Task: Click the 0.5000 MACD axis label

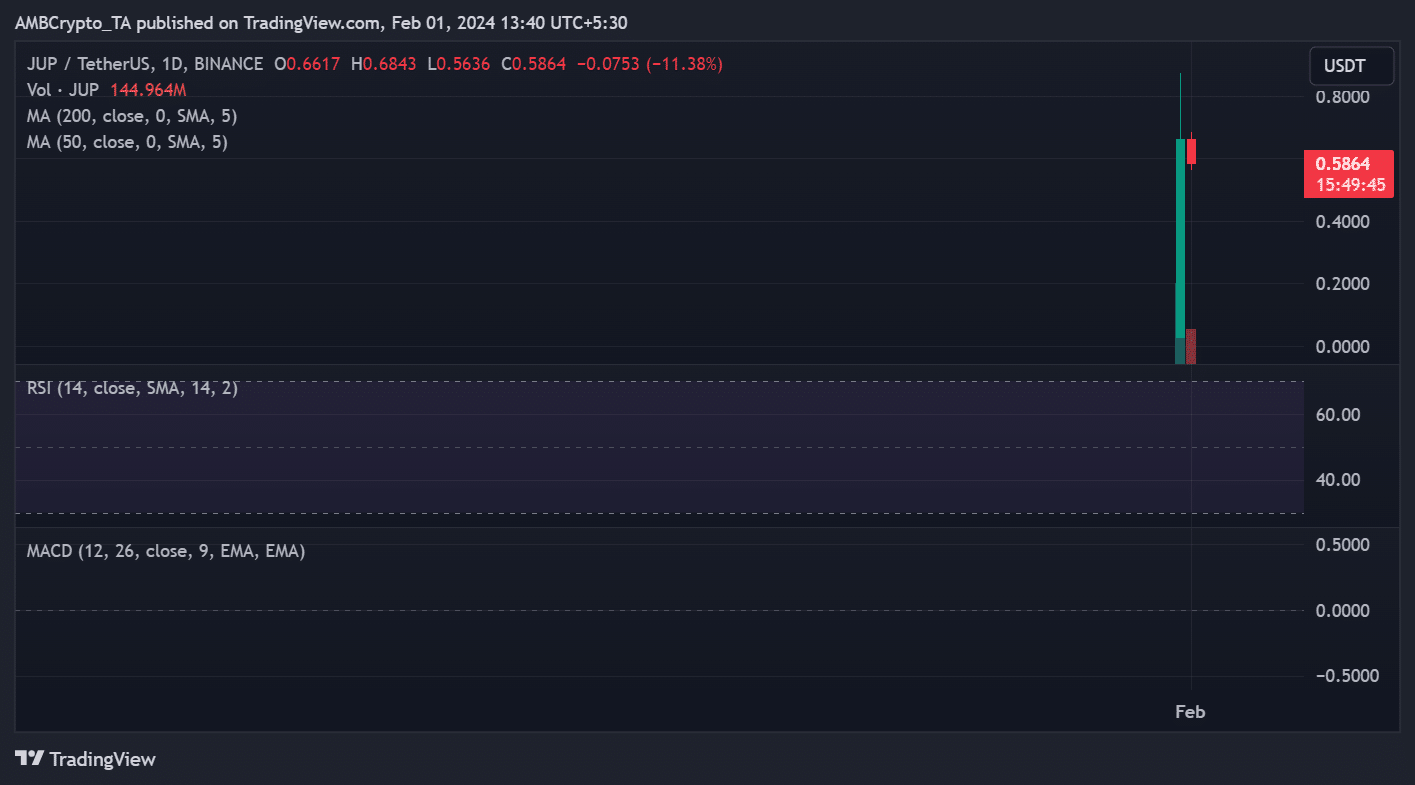Action: point(1344,545)
